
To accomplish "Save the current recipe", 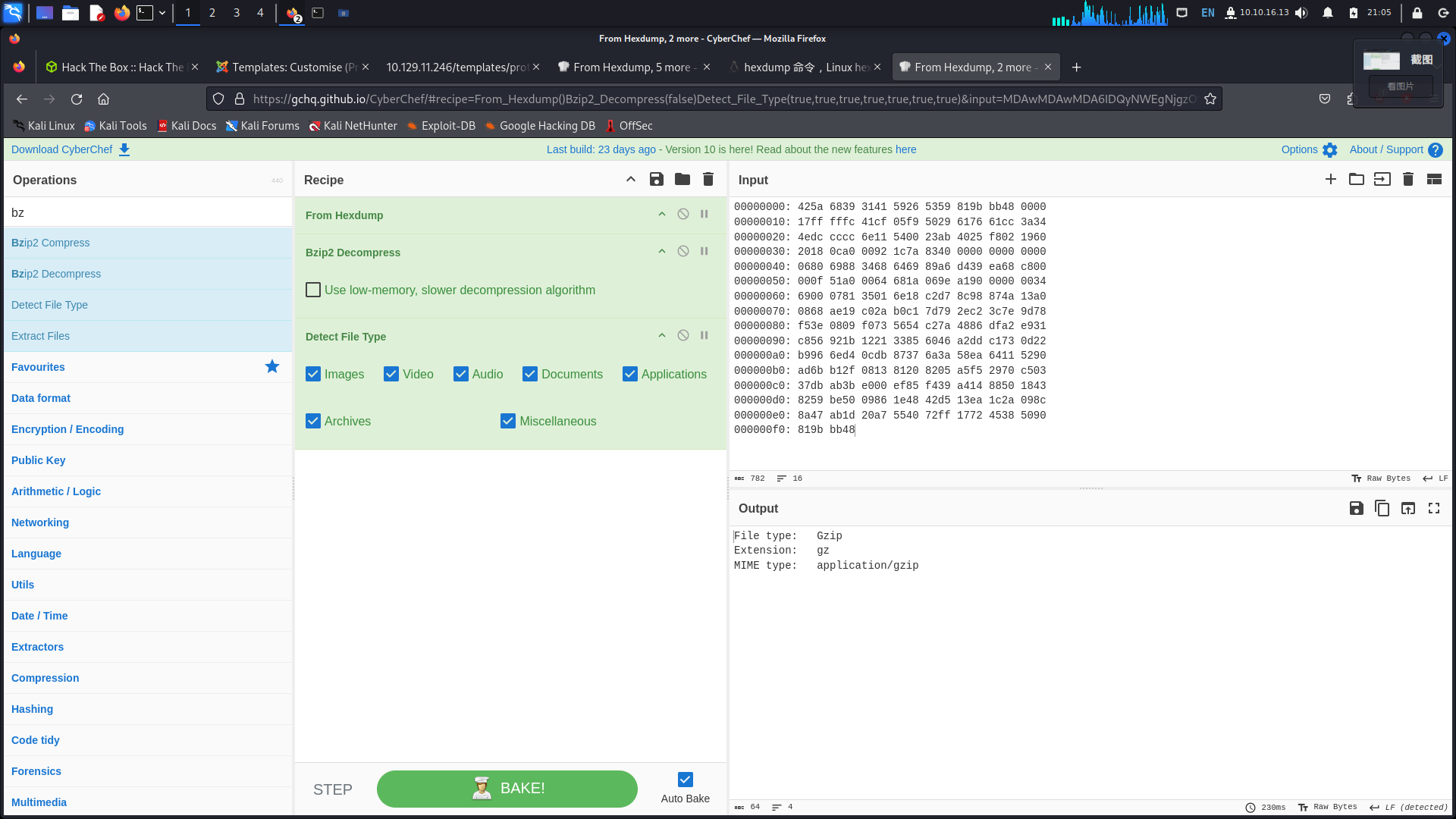I will pos(657,180).
